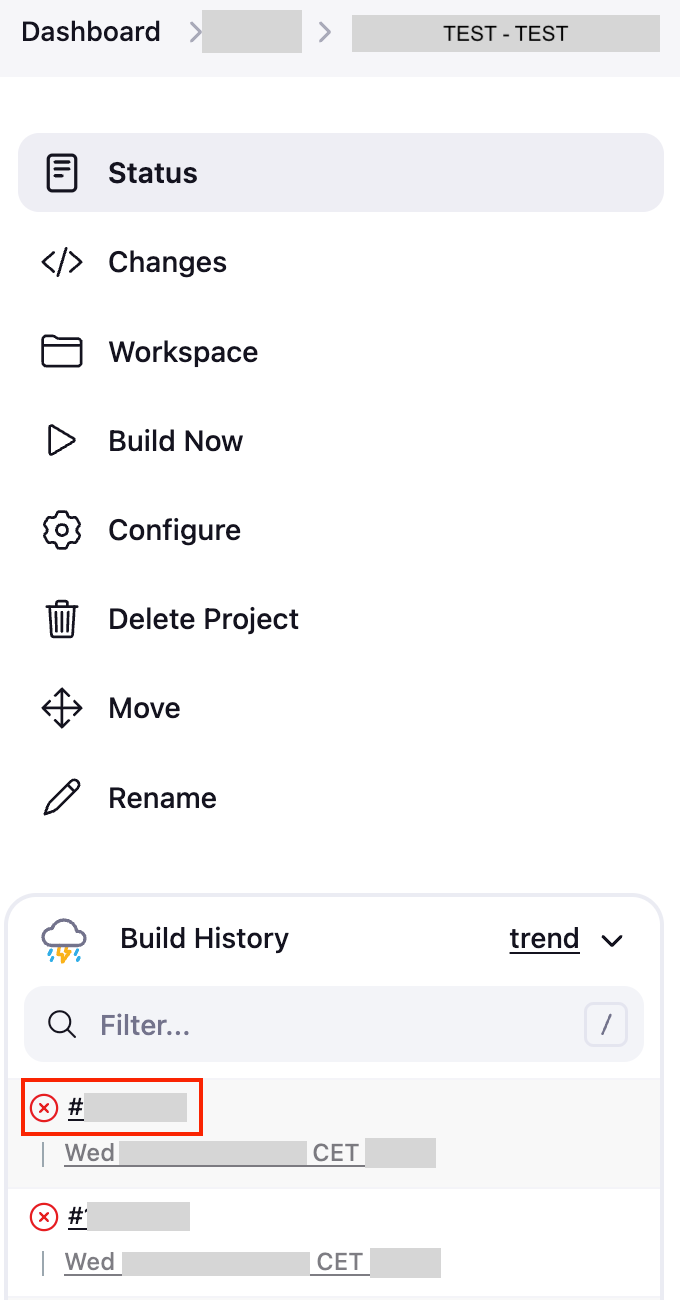Open the Changes menu item
The height and width of the screenshot is (1300, 680).
[167, 263]
